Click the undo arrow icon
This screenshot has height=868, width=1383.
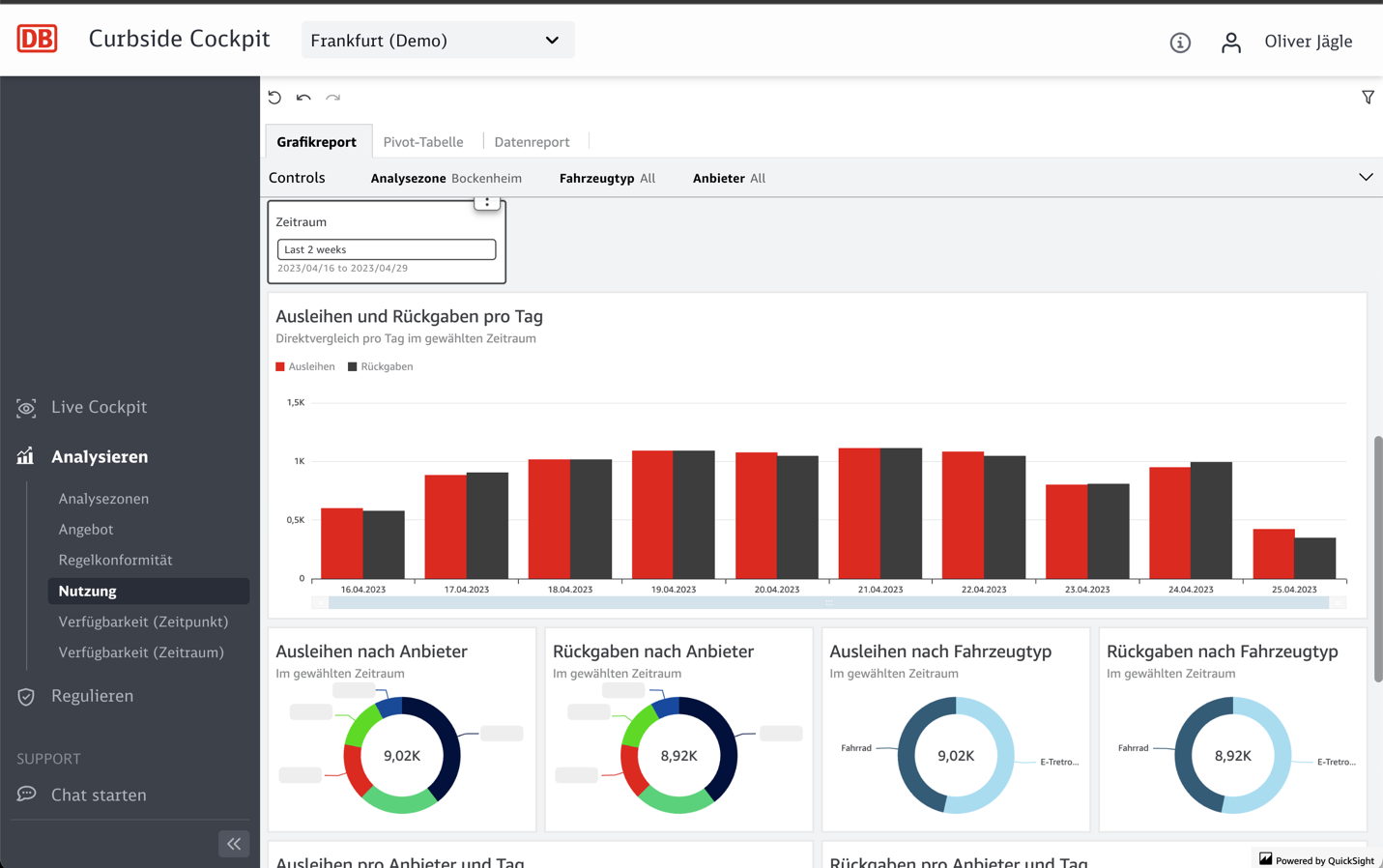303,97
